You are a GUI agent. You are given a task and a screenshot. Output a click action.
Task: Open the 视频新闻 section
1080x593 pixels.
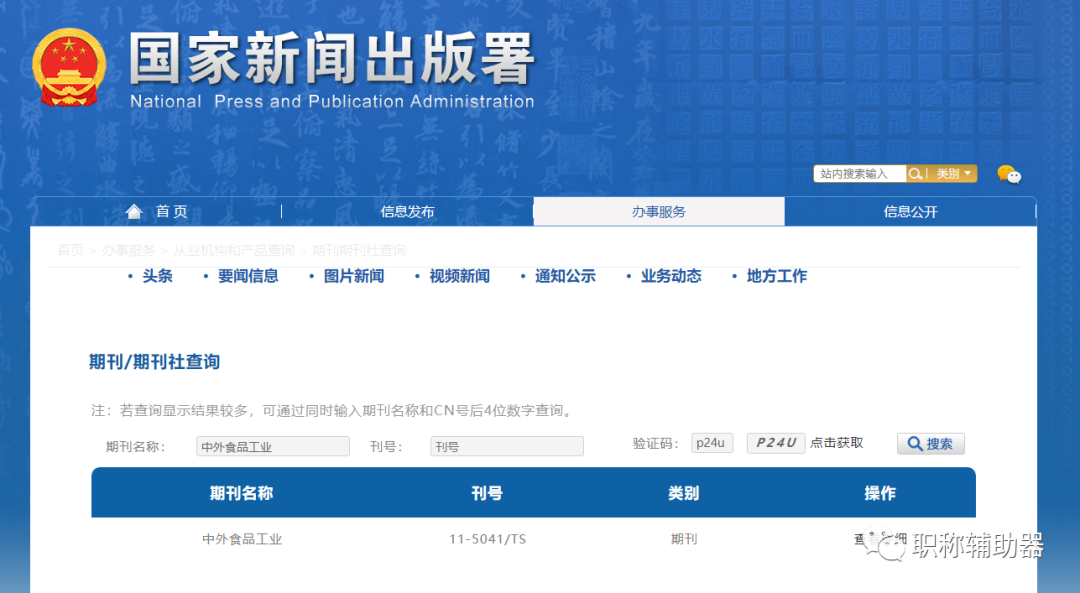[456, 275]
